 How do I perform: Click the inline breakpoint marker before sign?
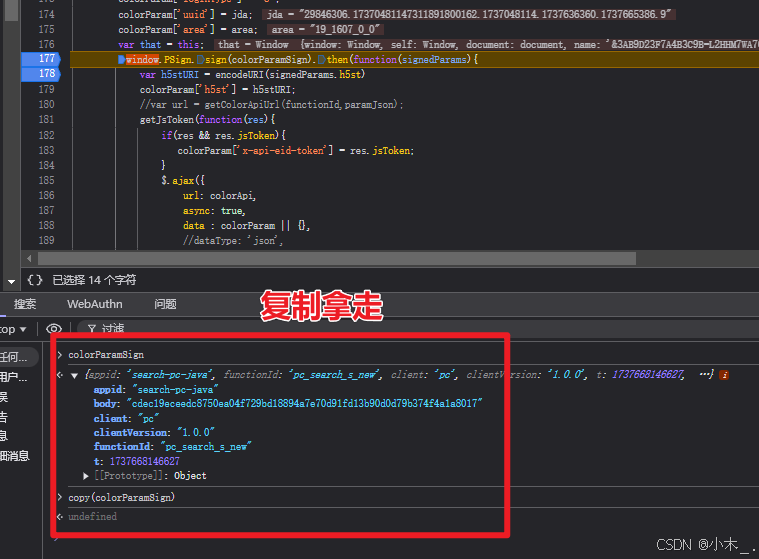tap(200, 60)
